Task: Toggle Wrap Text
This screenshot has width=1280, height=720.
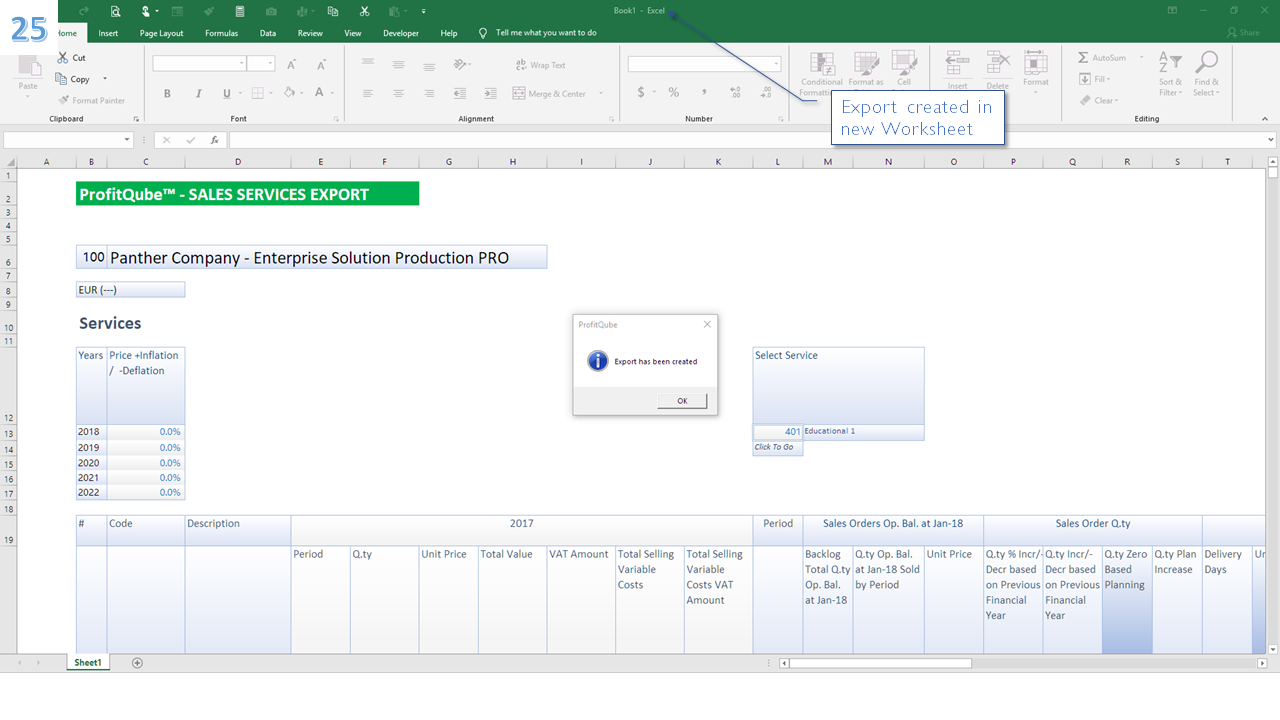Action: pyautogui.click(x=541, y=65)
